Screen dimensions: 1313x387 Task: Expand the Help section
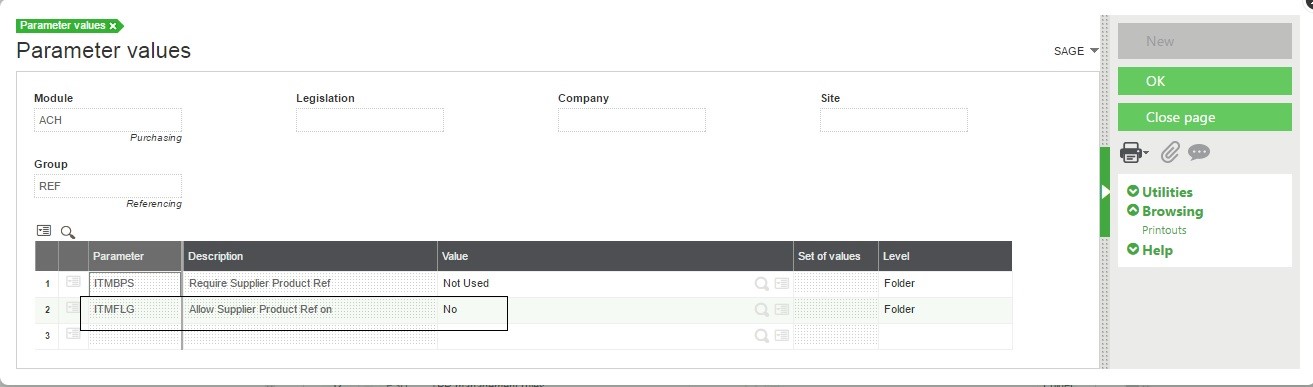[1150, 250]
